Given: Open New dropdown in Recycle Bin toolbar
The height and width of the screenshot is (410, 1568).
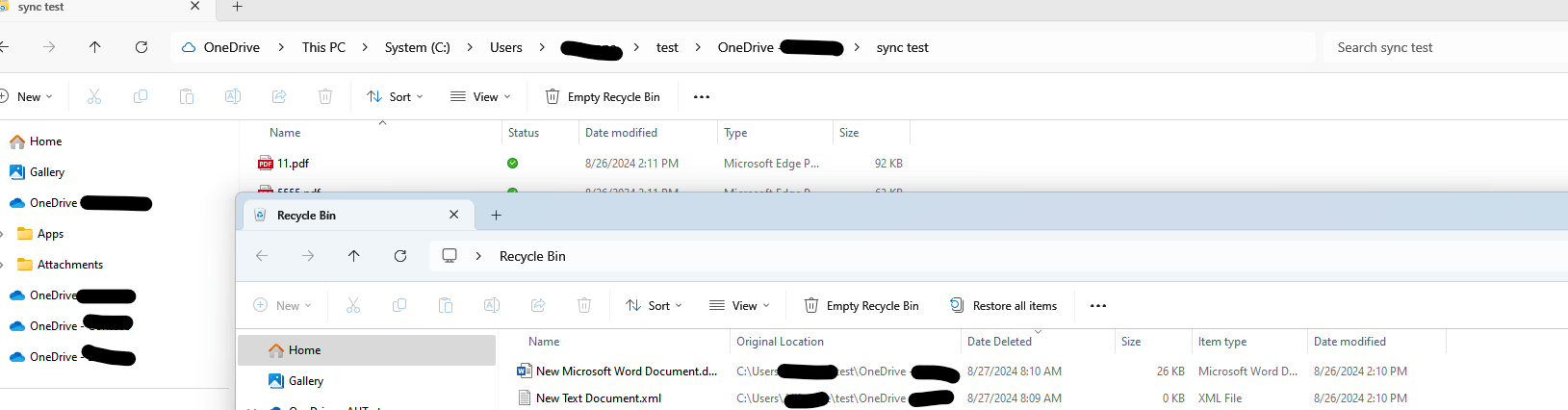Looking at the screenshot, I should pos(282,305).
